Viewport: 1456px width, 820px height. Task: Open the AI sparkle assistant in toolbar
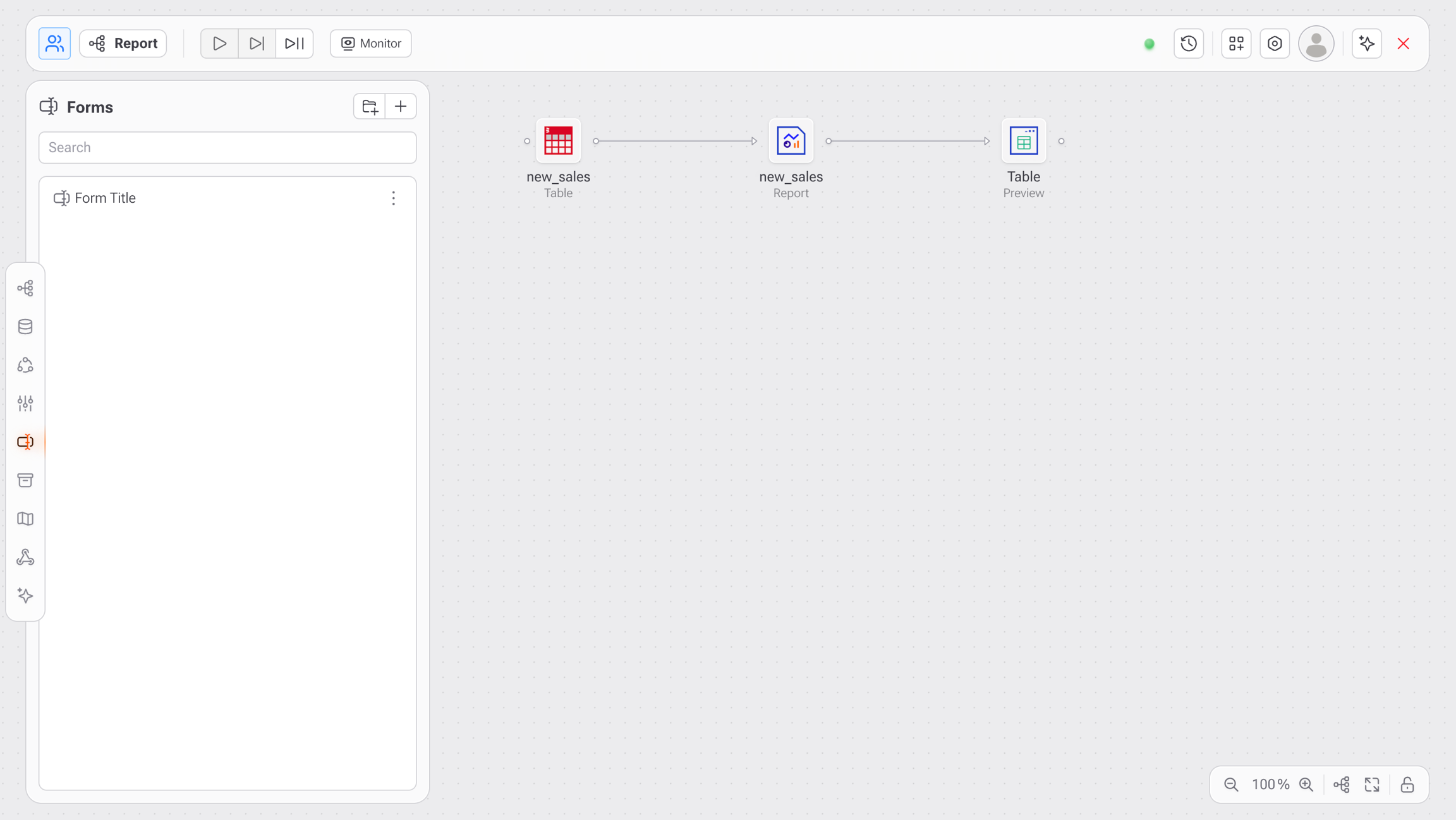point(1366,44)
